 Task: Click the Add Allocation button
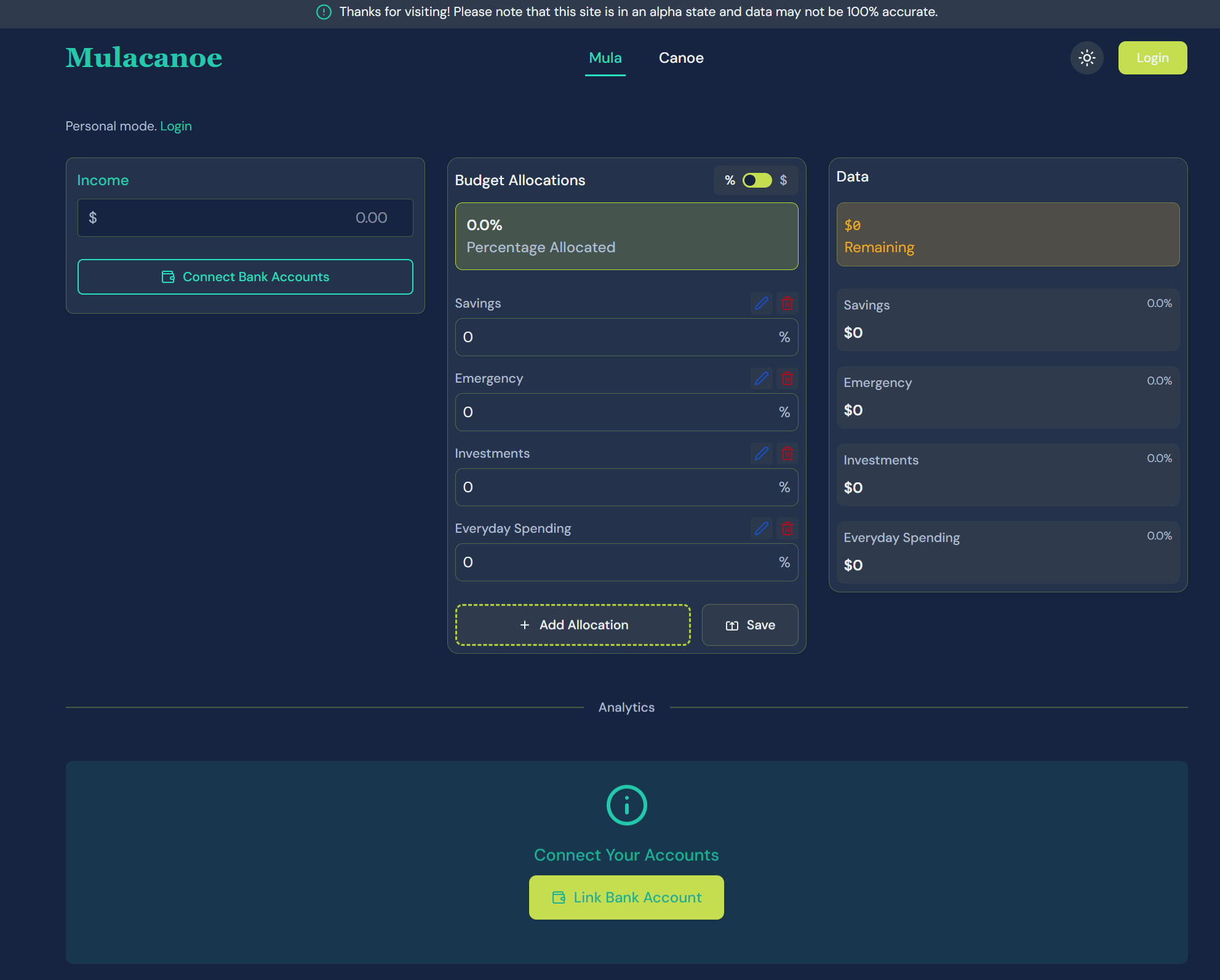tap(573, 625)
